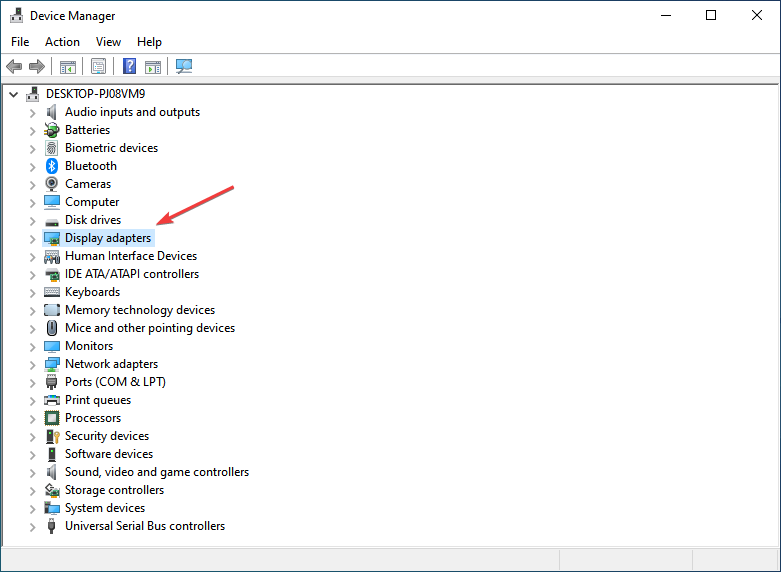781x572 pixels.
Task: Click the Security devices key icon
Action: coord(52,436)
